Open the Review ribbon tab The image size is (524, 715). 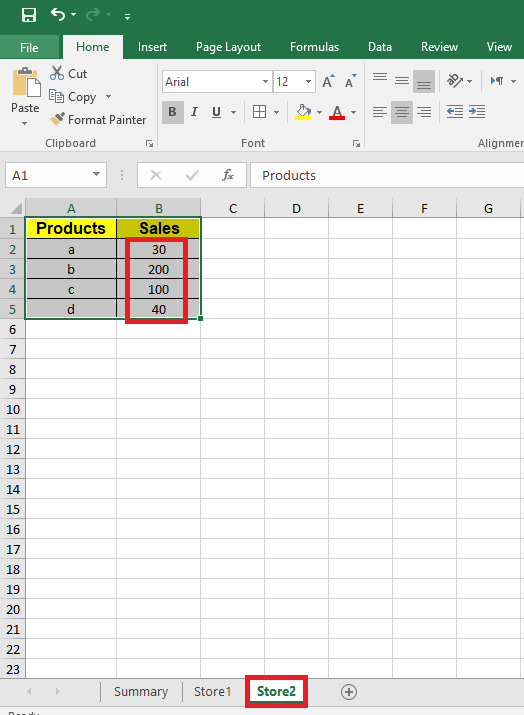pos(439,47)
